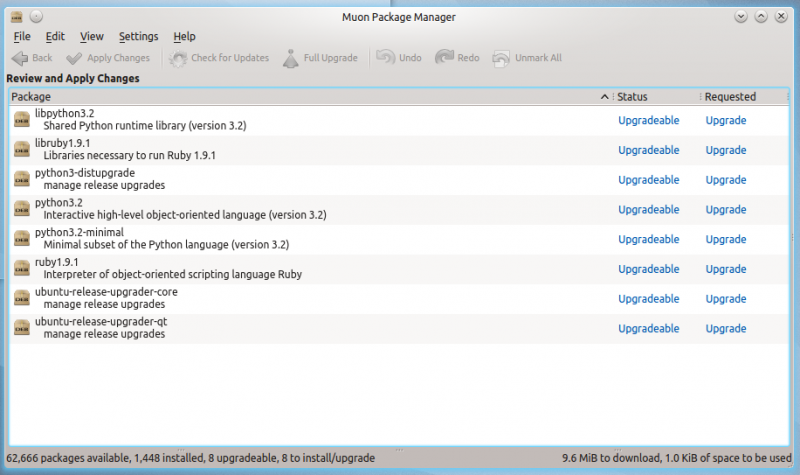The image size is (800, 475).
Task: Click the libruby1.9.1 package icon
Action: 21,149
